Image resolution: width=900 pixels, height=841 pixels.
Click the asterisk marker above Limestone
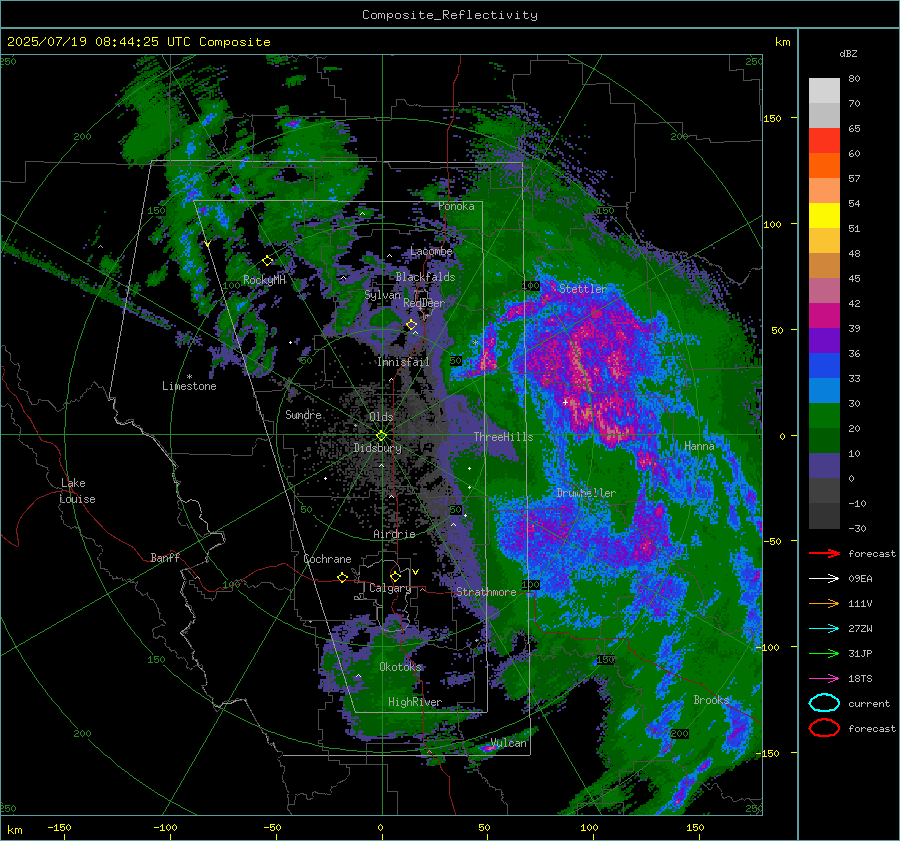(x=189, y=377)
